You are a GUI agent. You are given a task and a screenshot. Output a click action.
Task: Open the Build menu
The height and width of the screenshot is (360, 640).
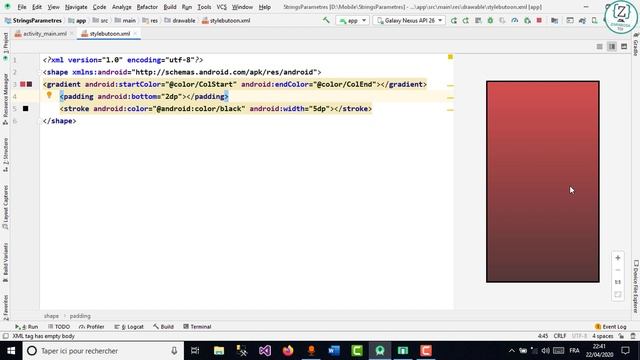coord(170,7)
